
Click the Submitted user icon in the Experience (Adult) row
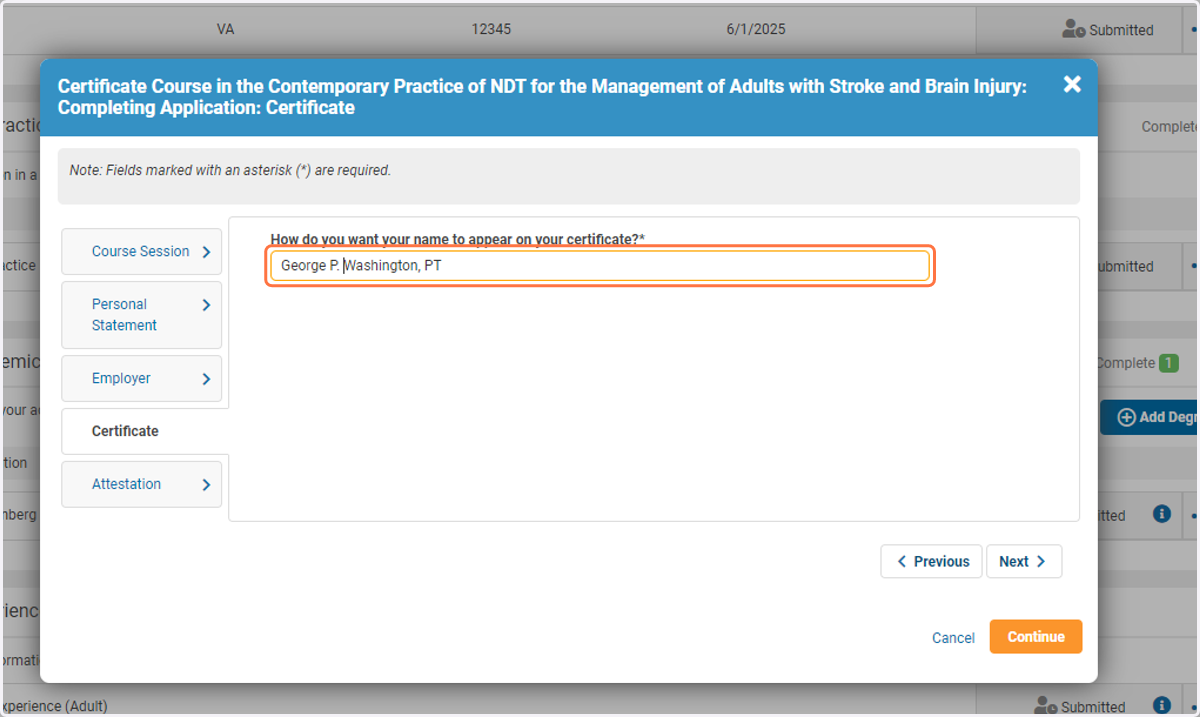(x=1046, y=706)
